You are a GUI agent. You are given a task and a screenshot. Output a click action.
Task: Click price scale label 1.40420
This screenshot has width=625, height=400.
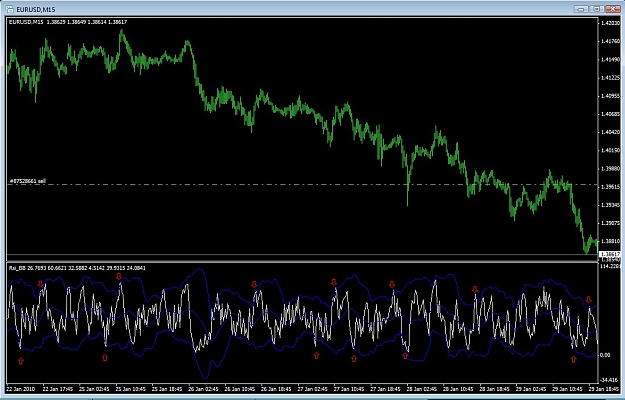(x=610, y=132)
